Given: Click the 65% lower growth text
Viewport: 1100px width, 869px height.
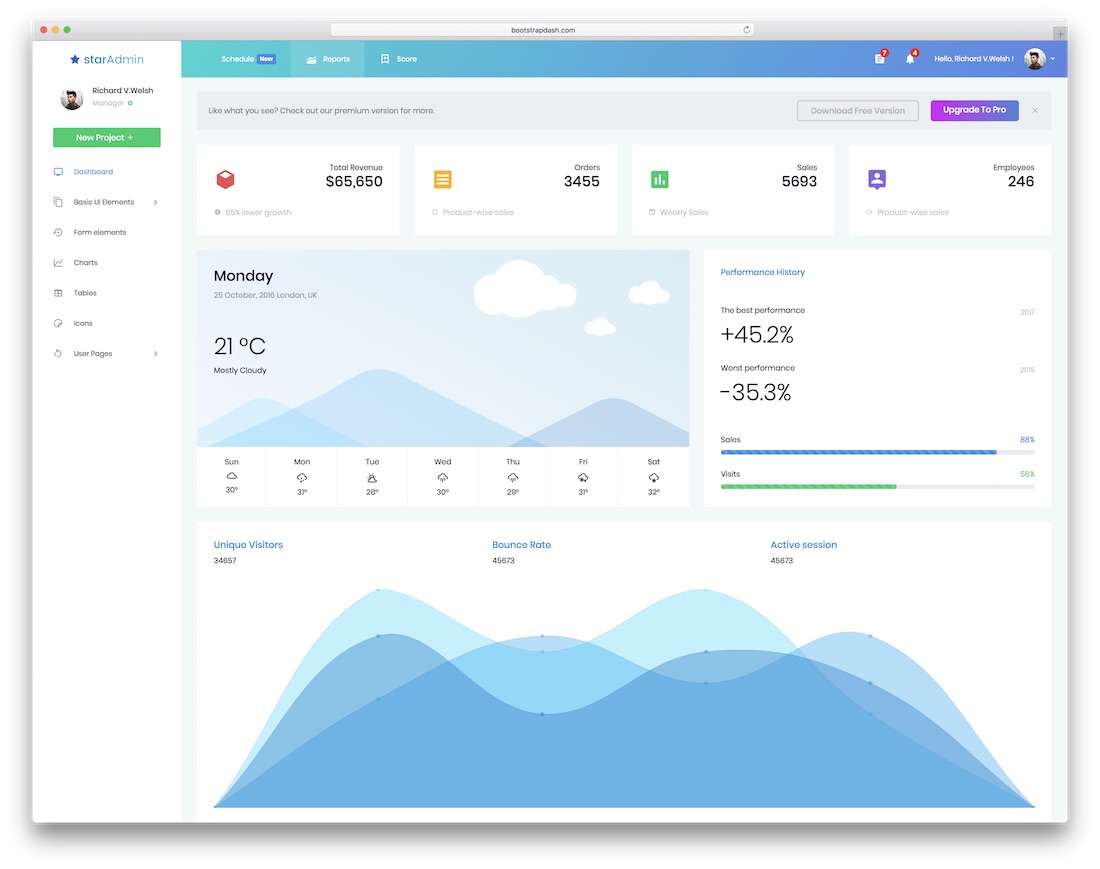Looking at the screenshot, I should point(258,213).
